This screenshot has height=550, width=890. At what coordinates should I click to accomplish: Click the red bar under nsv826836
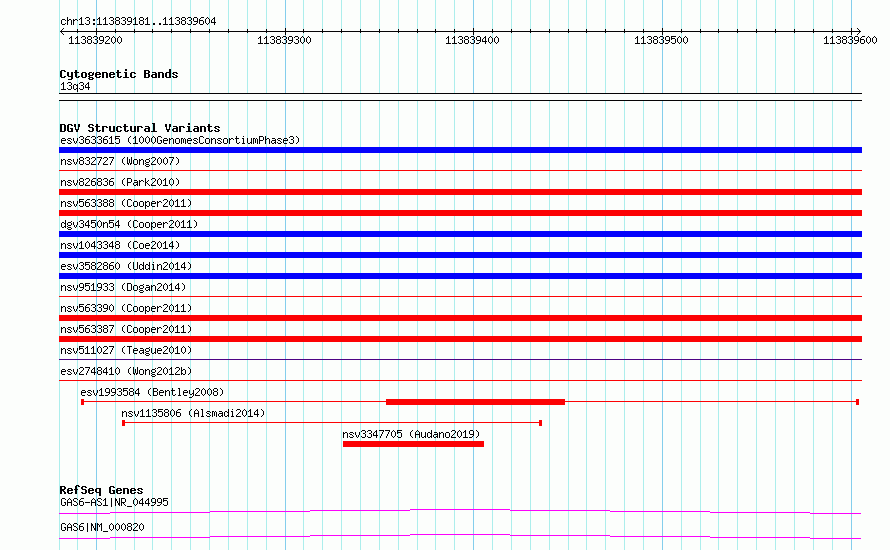click(460, 192)
